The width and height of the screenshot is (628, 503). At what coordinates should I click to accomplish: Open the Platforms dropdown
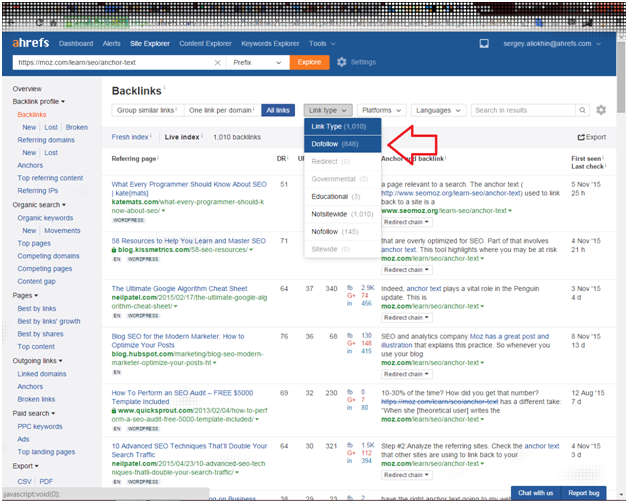coord(381,110)
